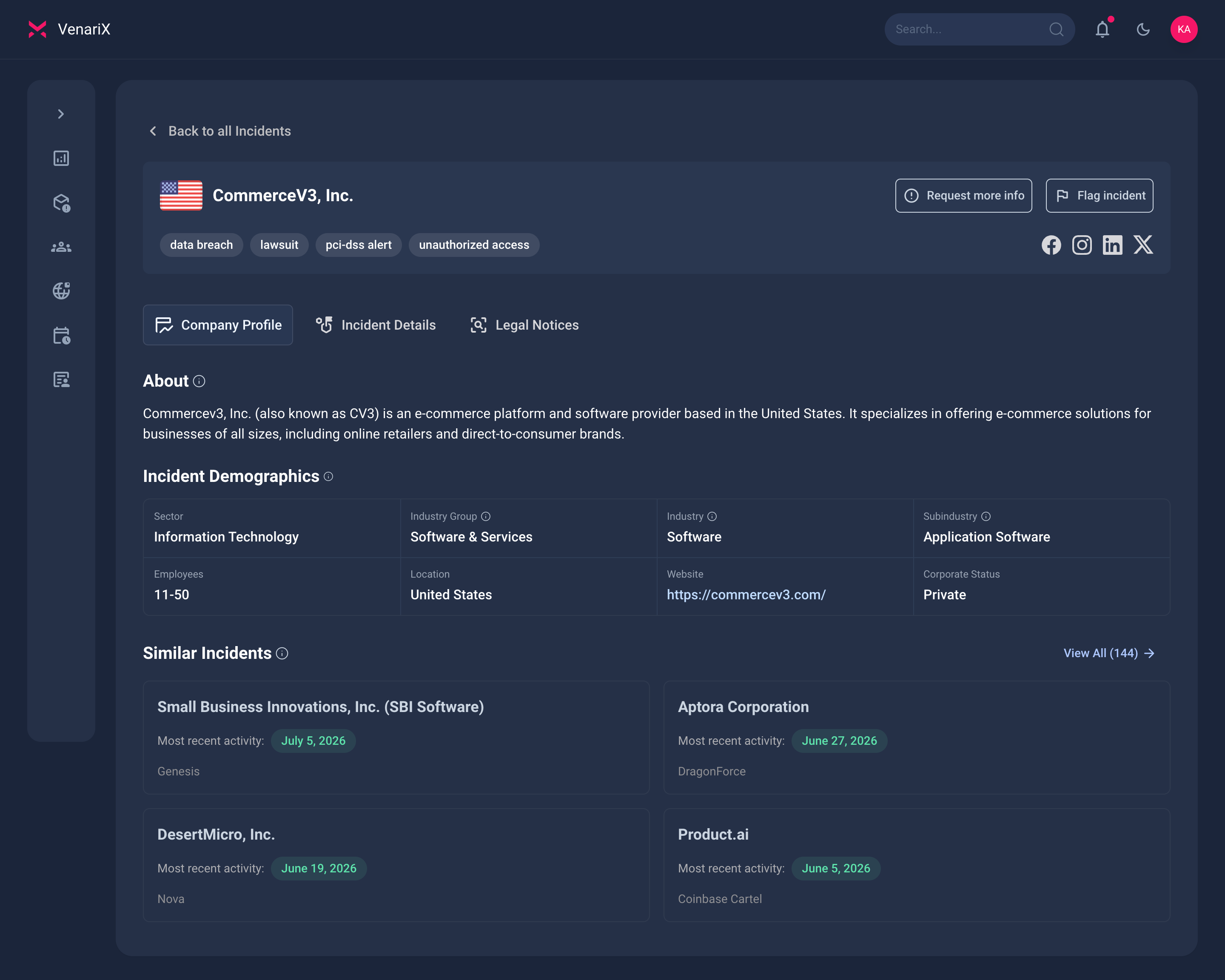Click Request more info button
This screenshot has height=980, width=1225.
964,195
